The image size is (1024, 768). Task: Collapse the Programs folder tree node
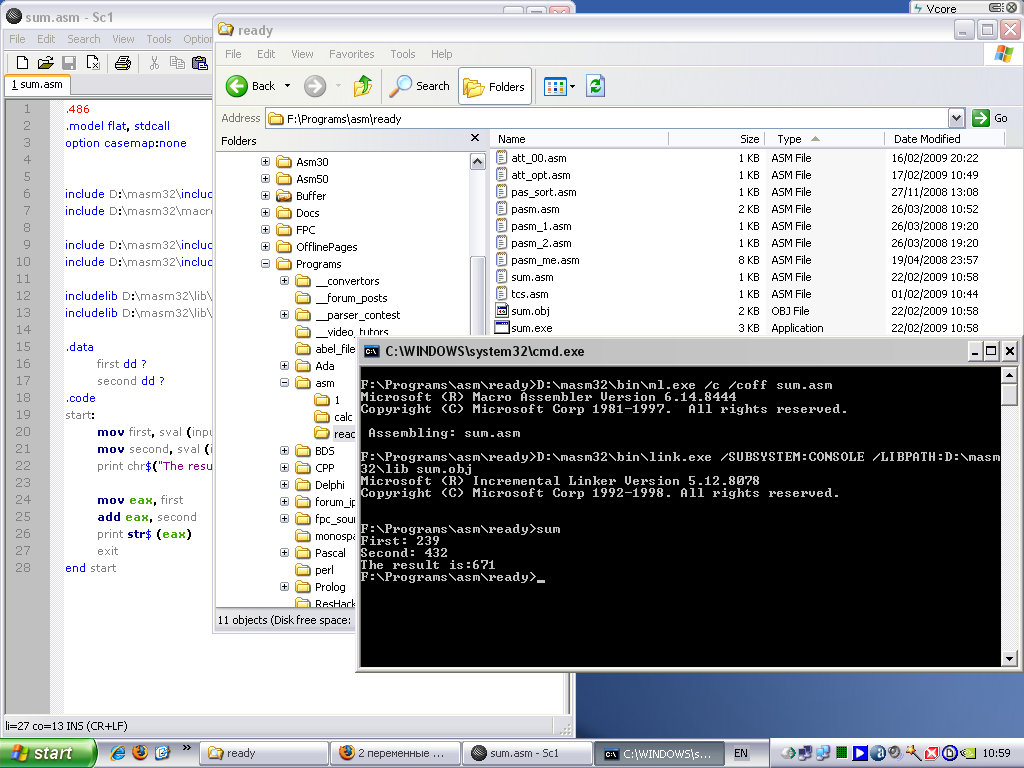pyautogui.click(x=266, y=264)
